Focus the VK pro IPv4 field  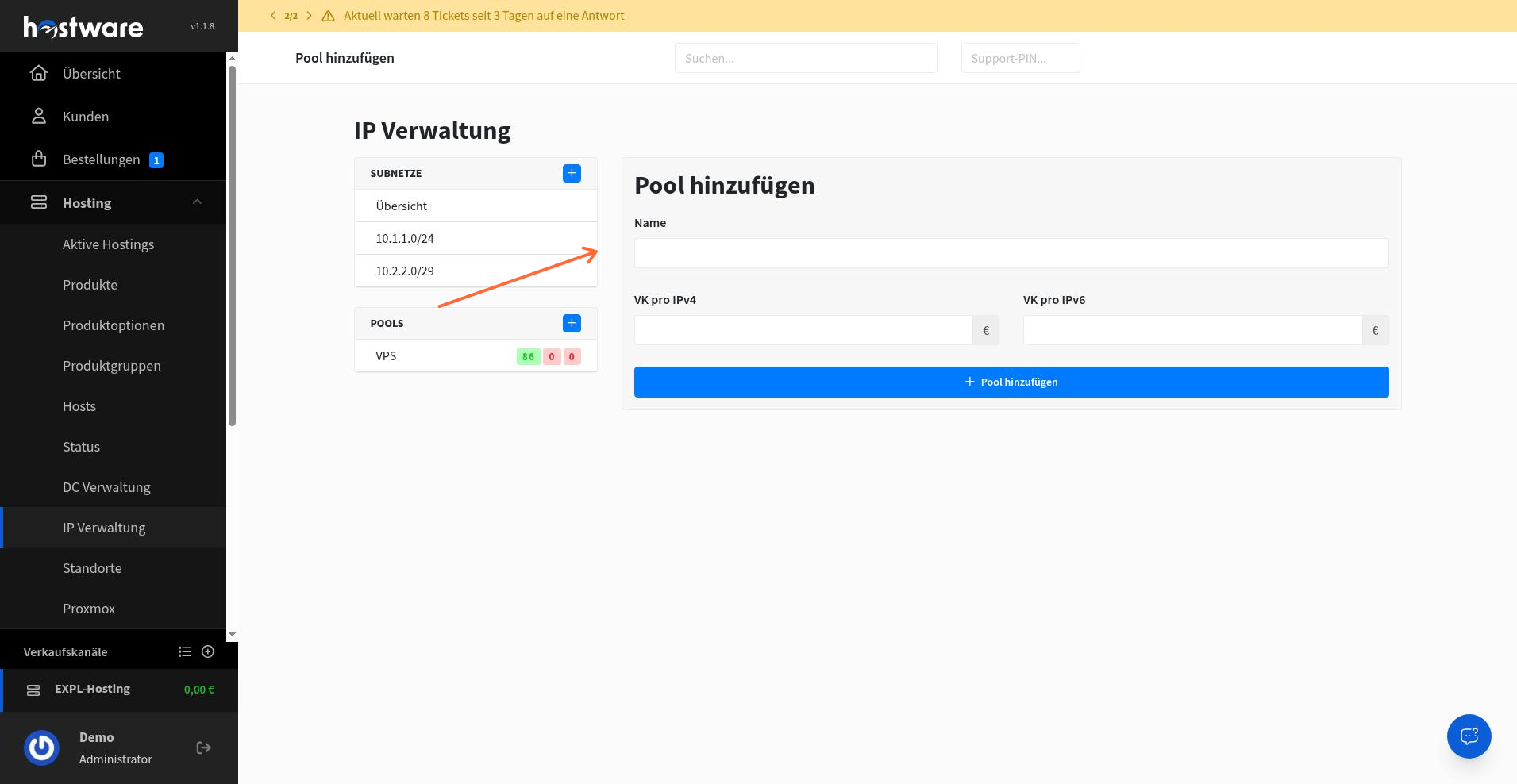tap(803, 330)
